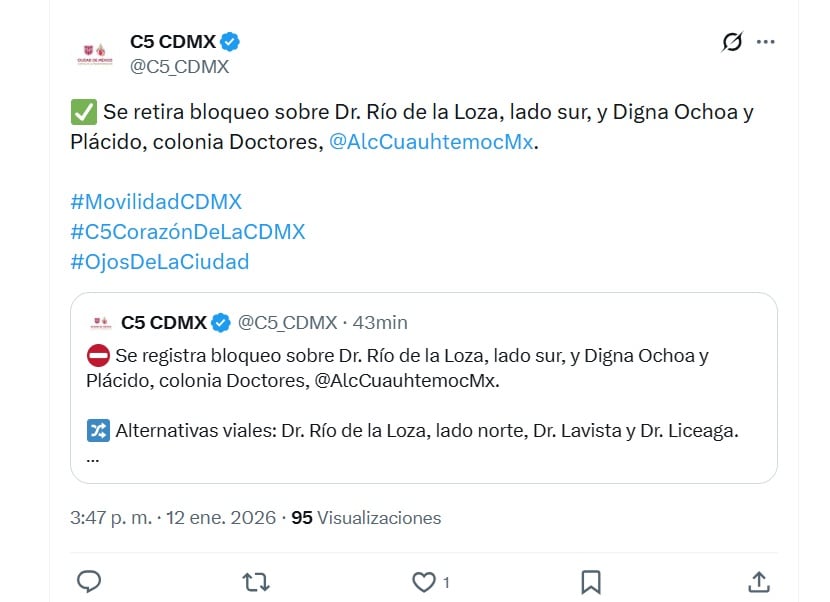The image size is (830, 602).
Task: Click the small avatar inside the quoted tweet
Action: 98,319
